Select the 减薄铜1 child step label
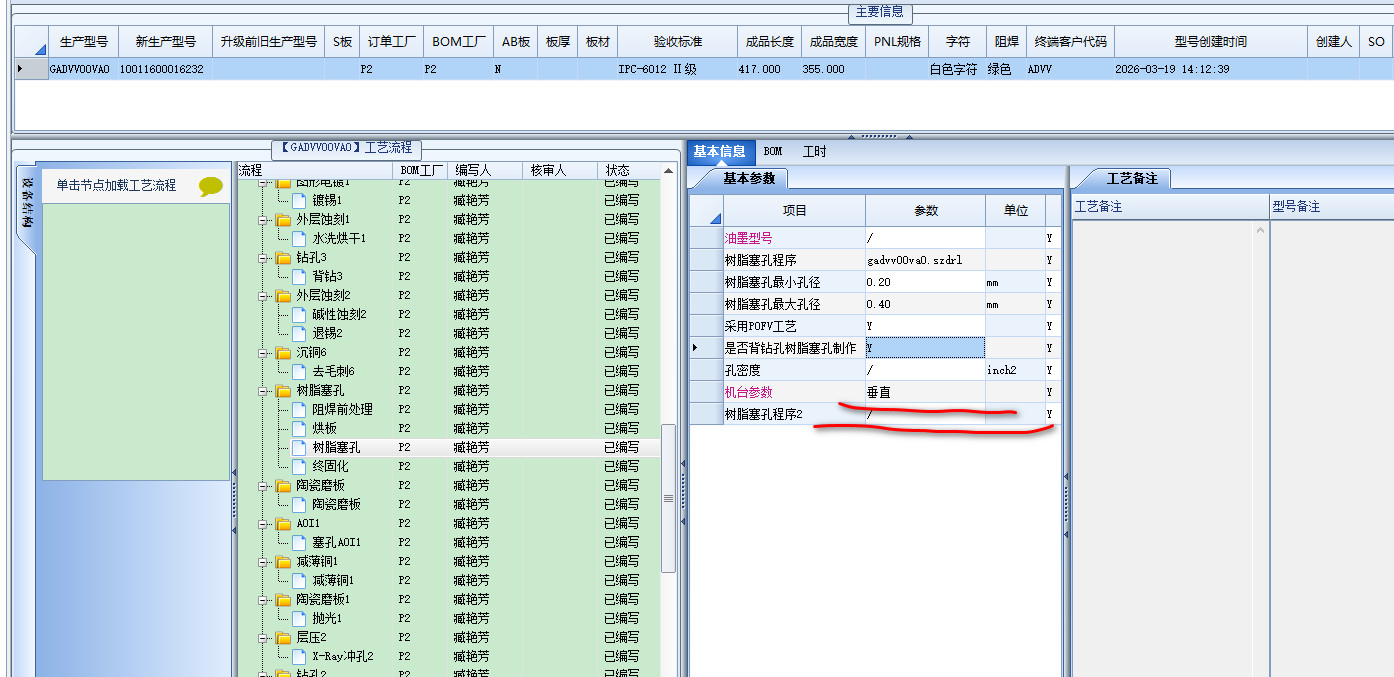Screen dimensions: 1394x677 click(x=333, y=580)
